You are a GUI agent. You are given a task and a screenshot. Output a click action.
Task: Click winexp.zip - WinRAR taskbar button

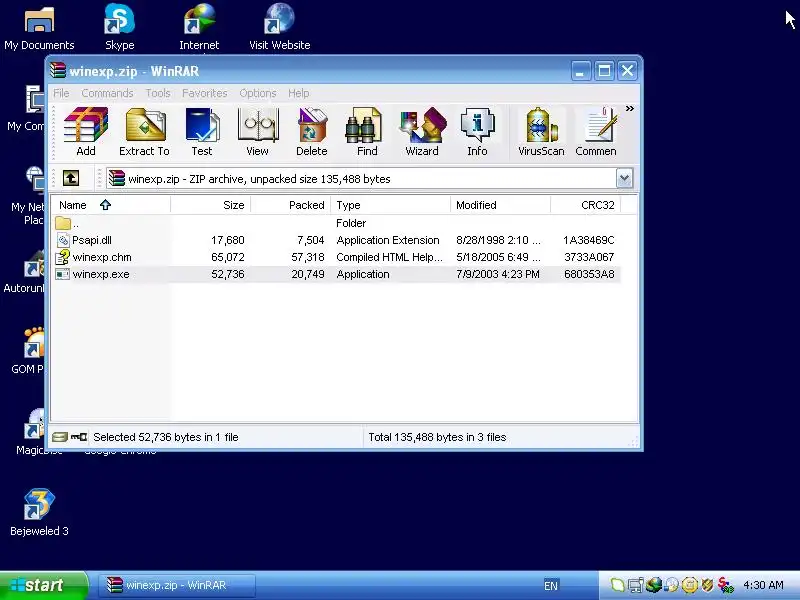point(177,585)
